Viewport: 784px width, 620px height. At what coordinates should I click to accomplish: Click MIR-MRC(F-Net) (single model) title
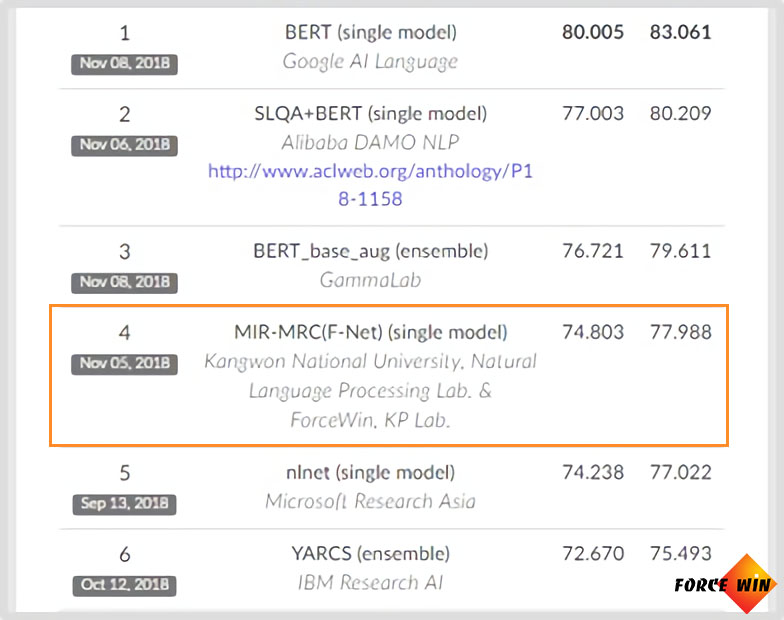pos(370,332)
